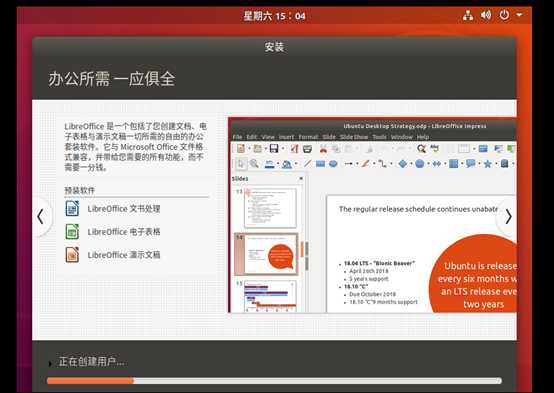The height and width of the screenshot is (393, 554).
Task: Select slide 14 thumbnail in Impress
Action: pos(267,254)
